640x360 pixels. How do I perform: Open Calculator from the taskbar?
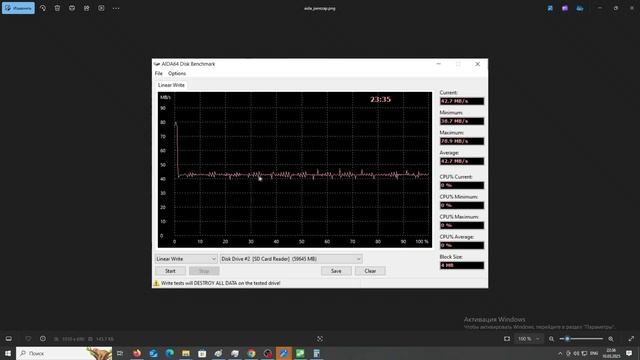(x=316, y=353)
